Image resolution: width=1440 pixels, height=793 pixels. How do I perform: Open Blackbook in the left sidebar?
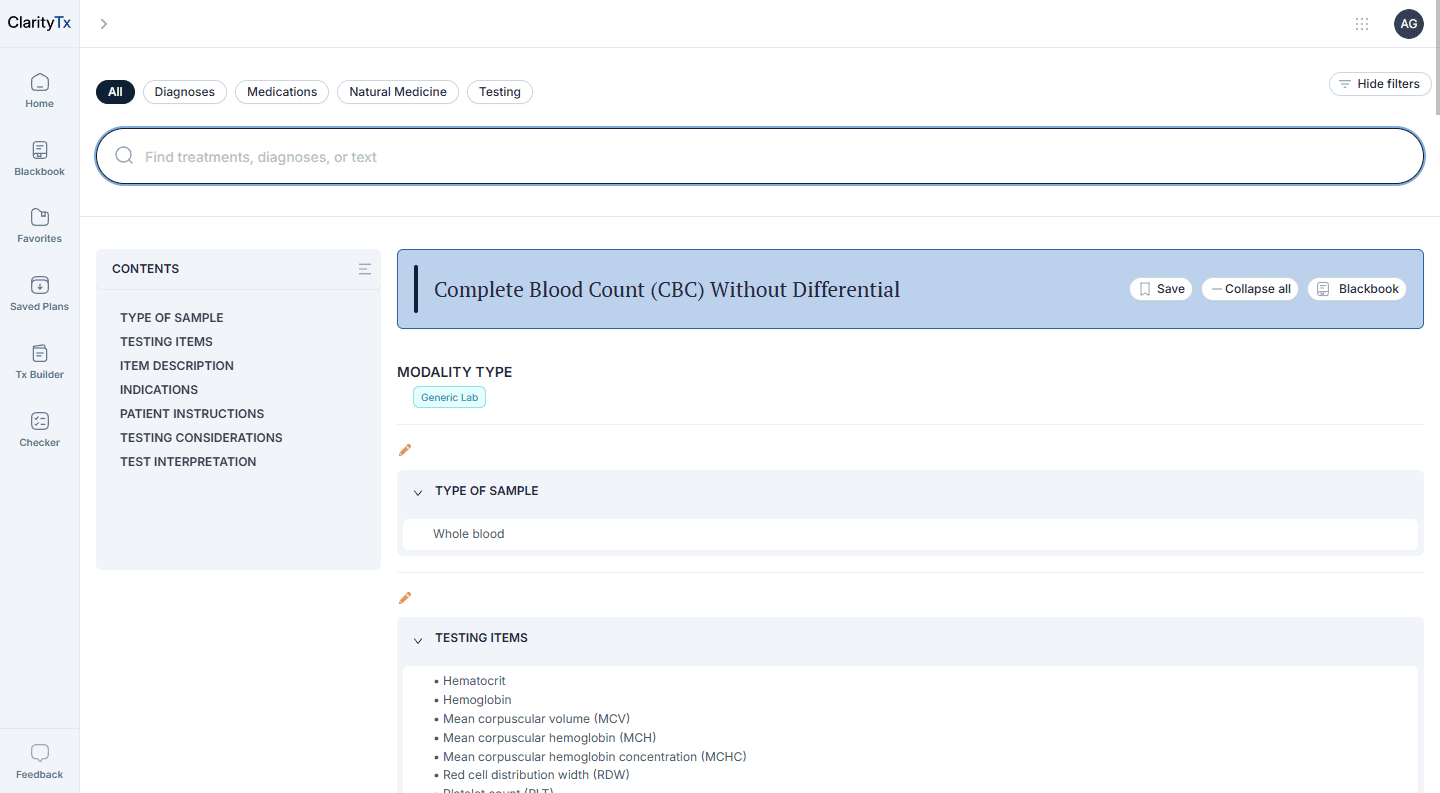coord(39,158)
